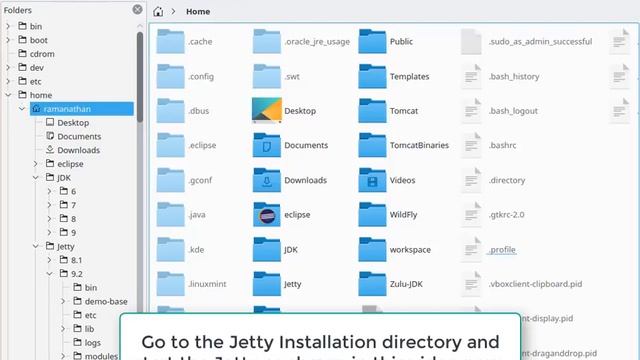This screenshot has height=360, width=640.
Task: Expand Jetty 8.1 subfolder
Action: (49, 260)
